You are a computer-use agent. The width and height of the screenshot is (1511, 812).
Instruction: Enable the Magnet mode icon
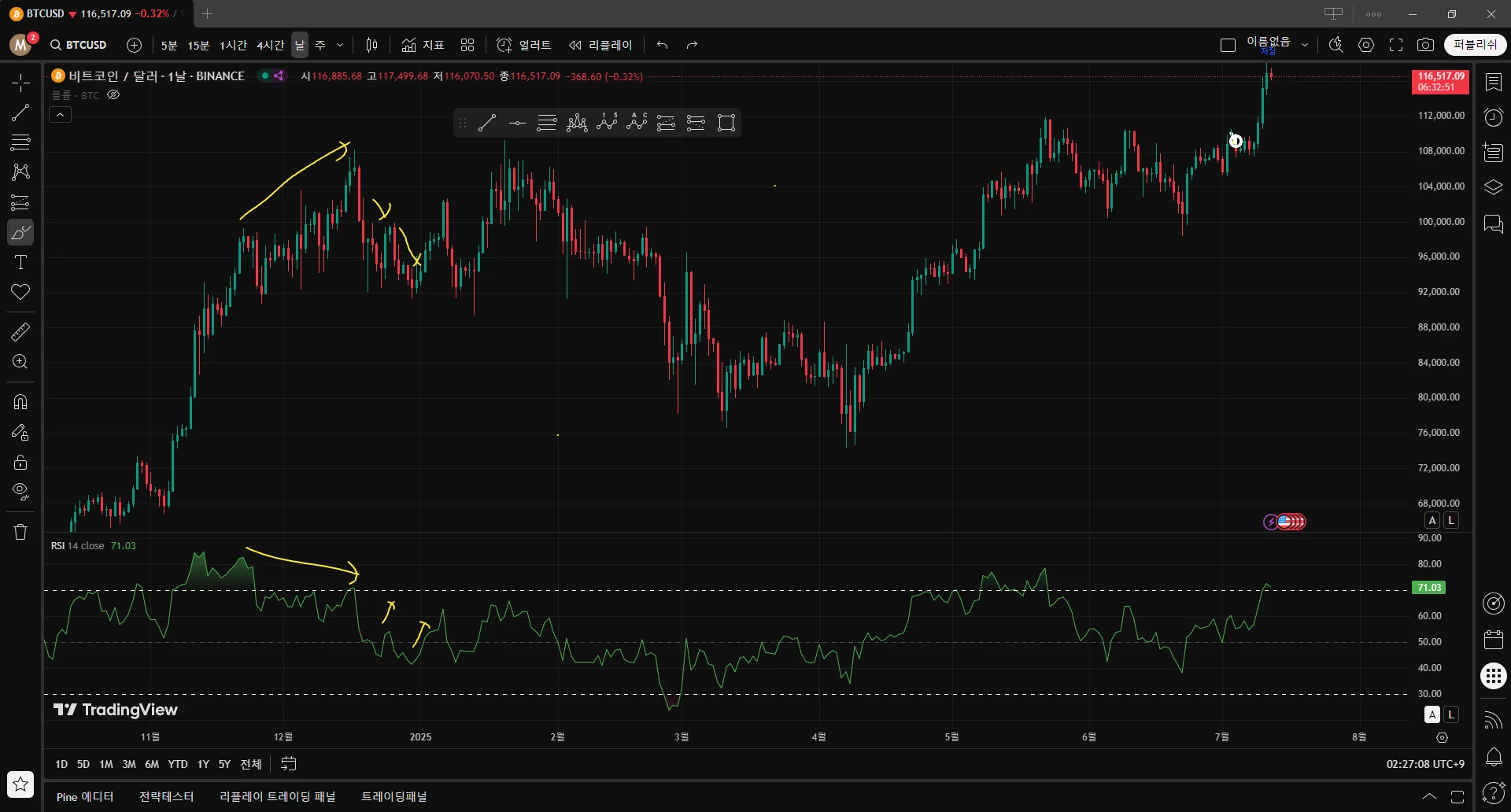click(20, 402)
